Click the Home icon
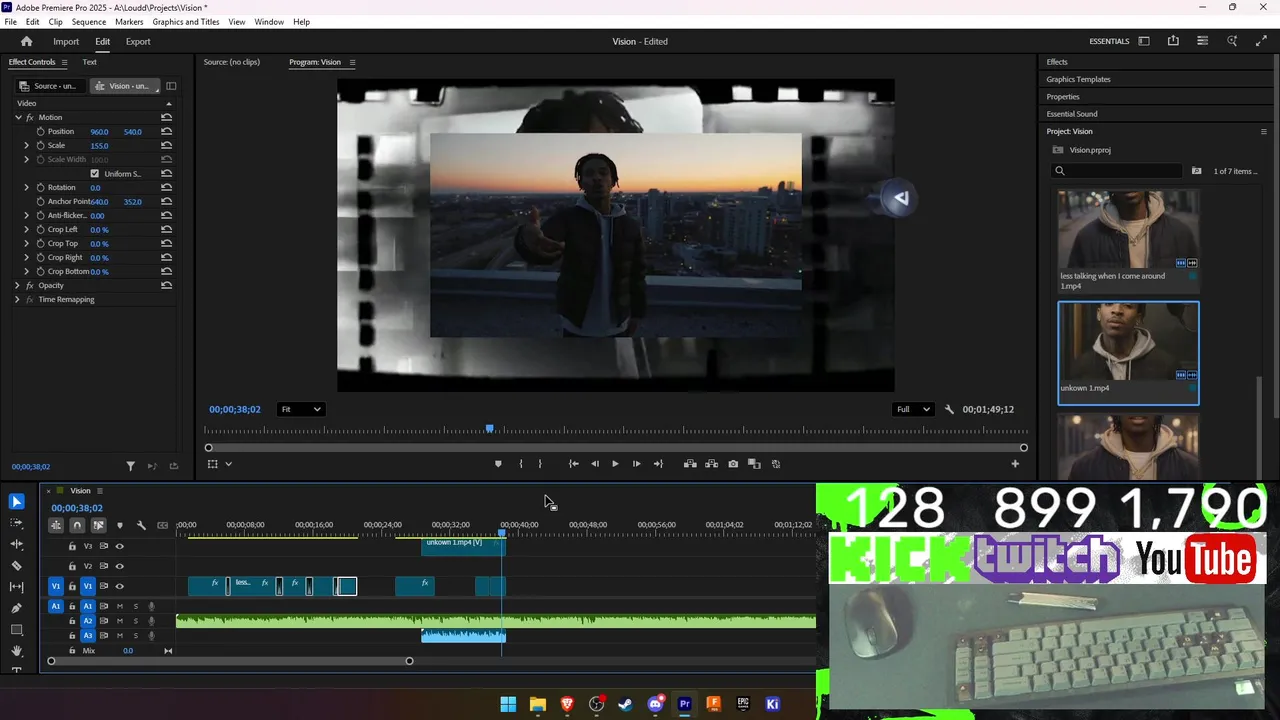The width and height of the screenshot is (1280, 720). pos(27,41)
